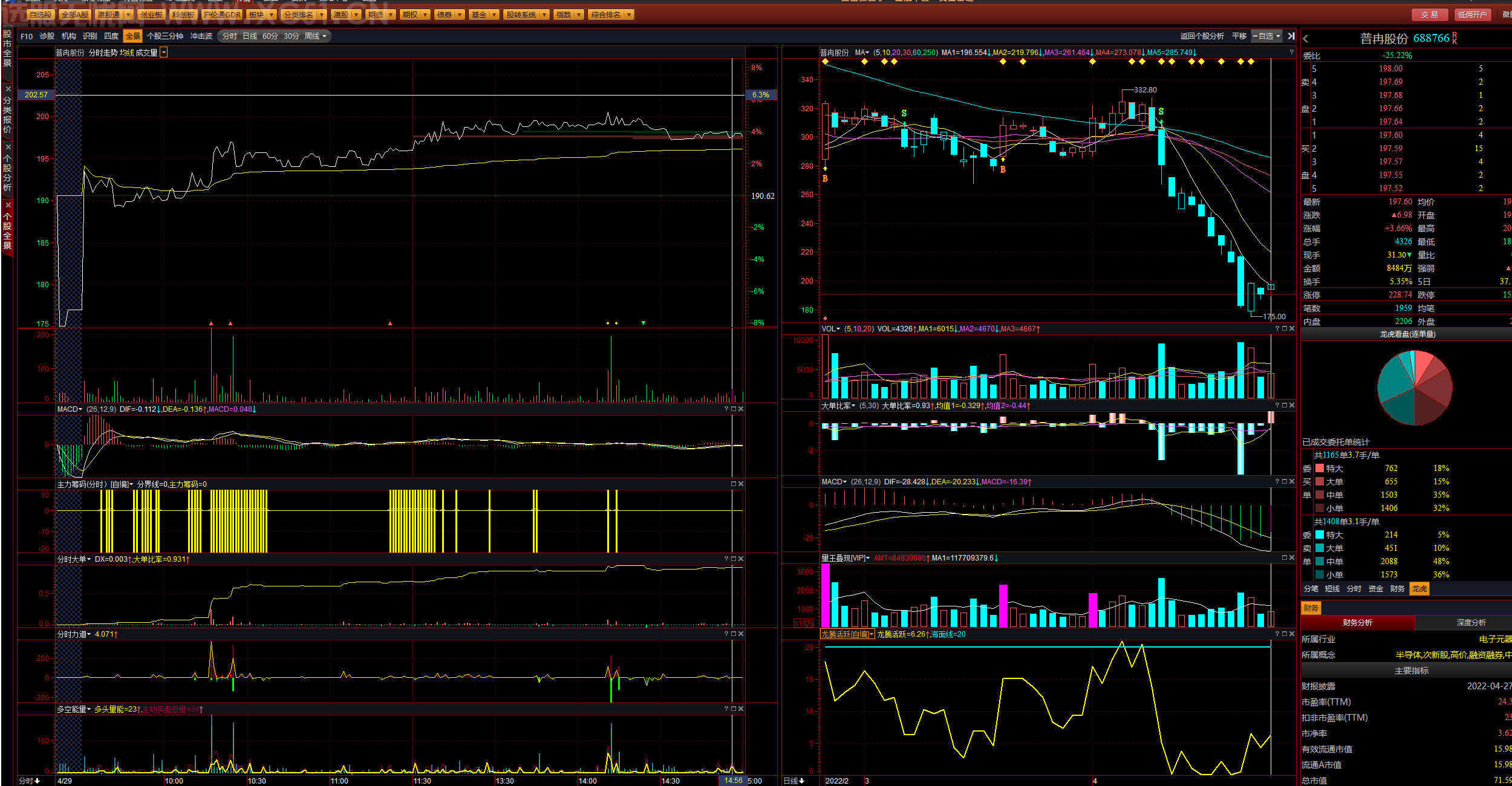Click the back chevron beside 普冉股份

1306,39
